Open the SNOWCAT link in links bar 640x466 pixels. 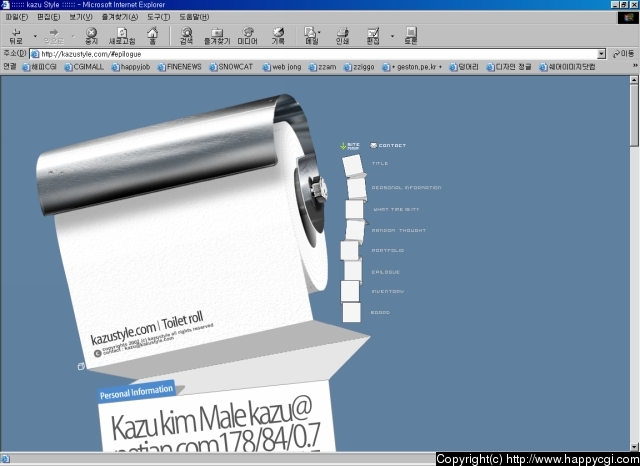tap(231, 67)
